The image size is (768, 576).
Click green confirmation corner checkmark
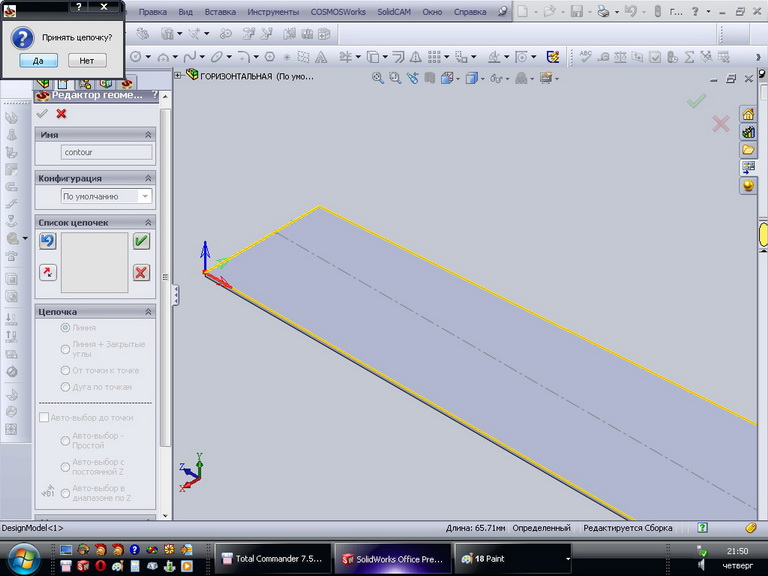pos(696,100)
